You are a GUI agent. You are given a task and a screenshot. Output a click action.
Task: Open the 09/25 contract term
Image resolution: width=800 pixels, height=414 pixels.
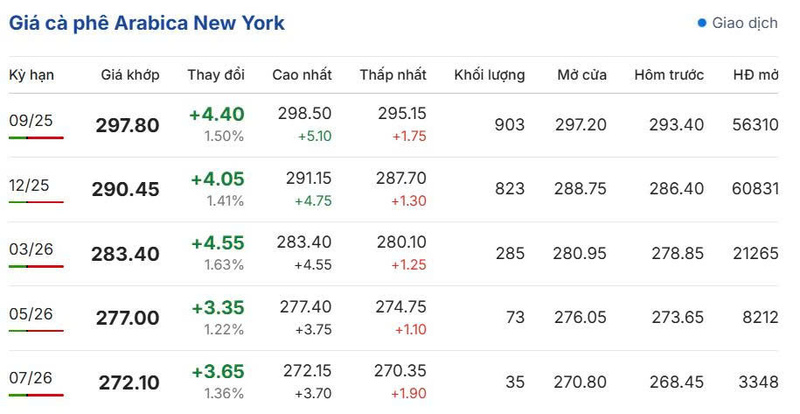pos(31,120)
